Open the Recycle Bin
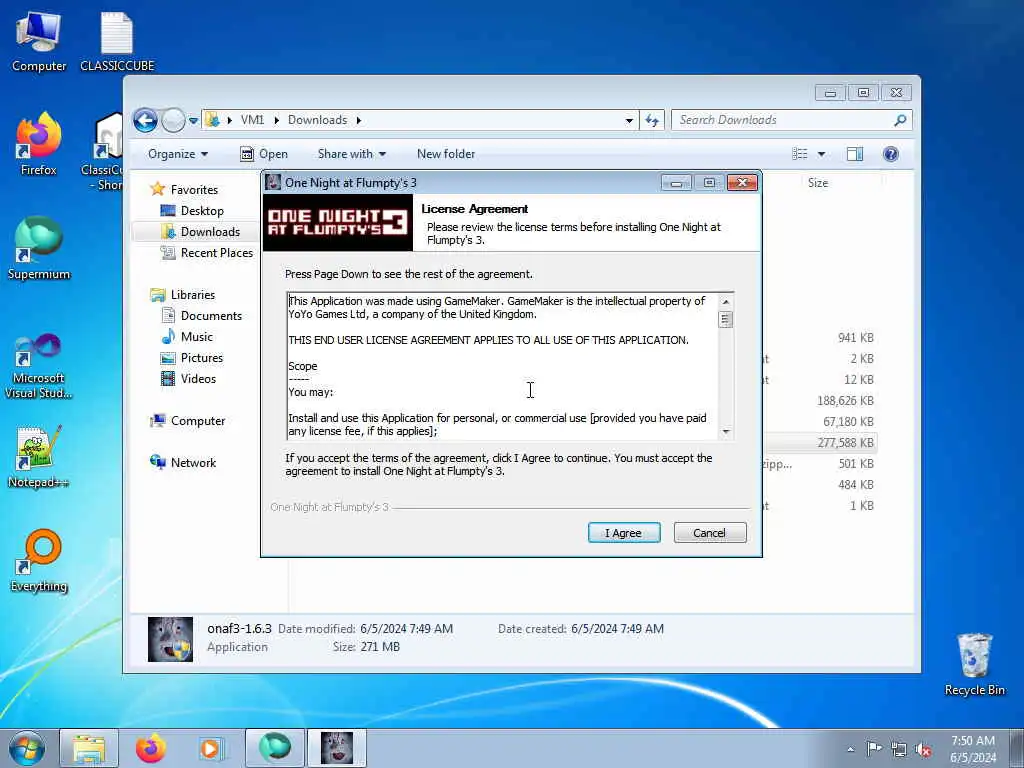The image size is (1024, 768). pyautogui.click(x=974, y=665)
